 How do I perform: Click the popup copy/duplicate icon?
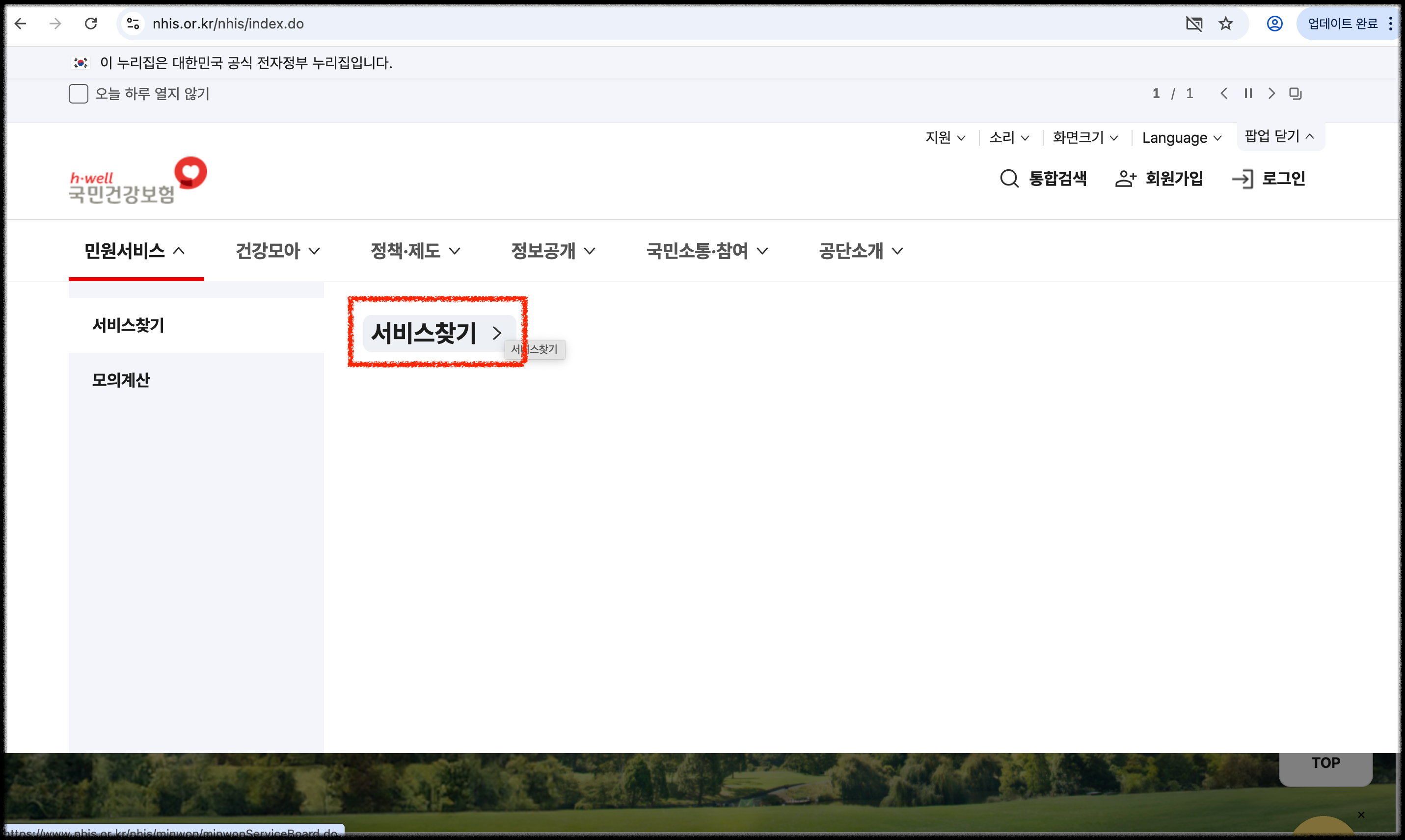pyautogui.click(x=1296, y=93)
